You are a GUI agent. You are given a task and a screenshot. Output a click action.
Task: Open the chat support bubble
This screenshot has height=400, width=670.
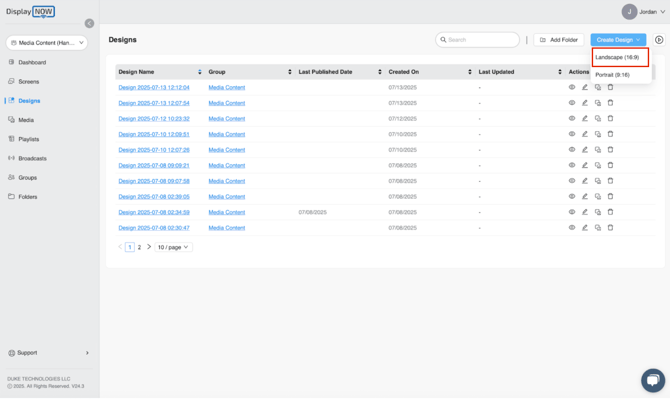click(x=652, y=380)
